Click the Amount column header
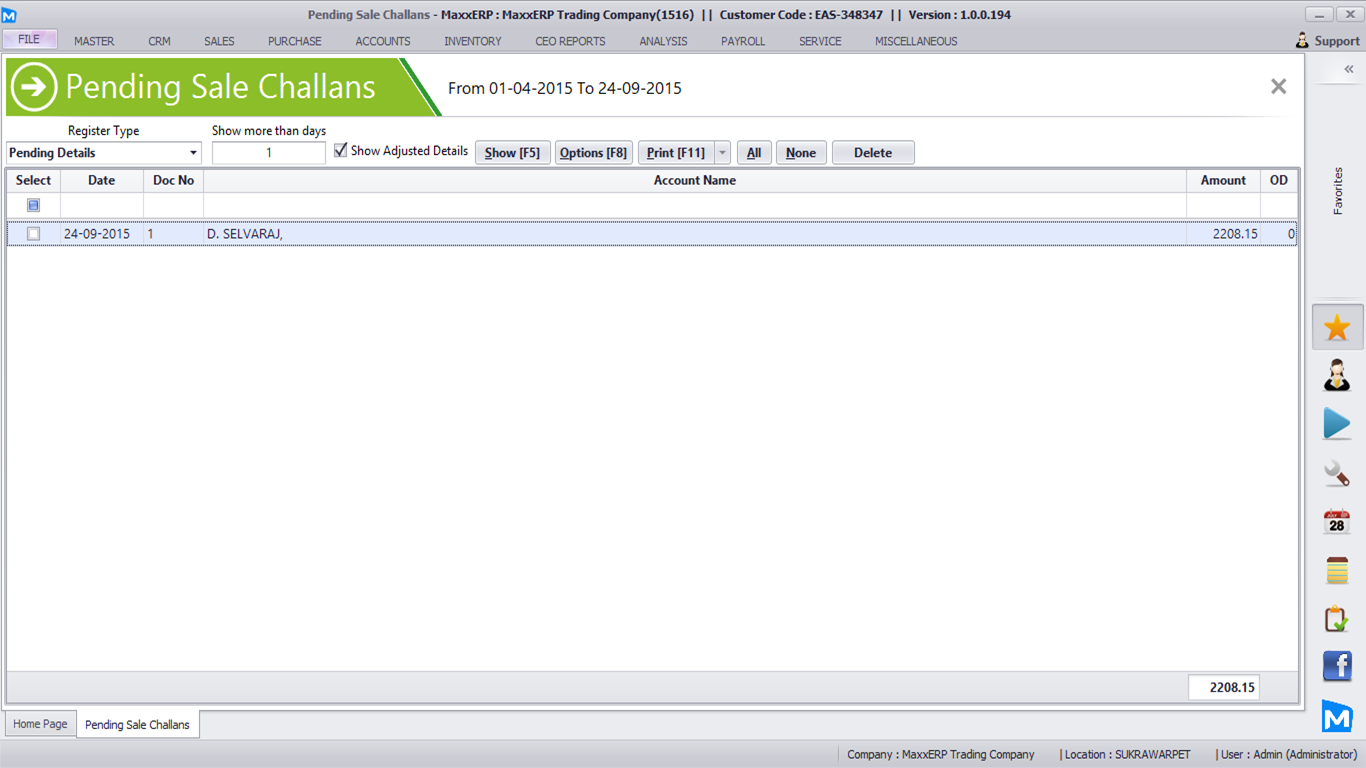1366x768 pixels. (x=1223, y=180)
